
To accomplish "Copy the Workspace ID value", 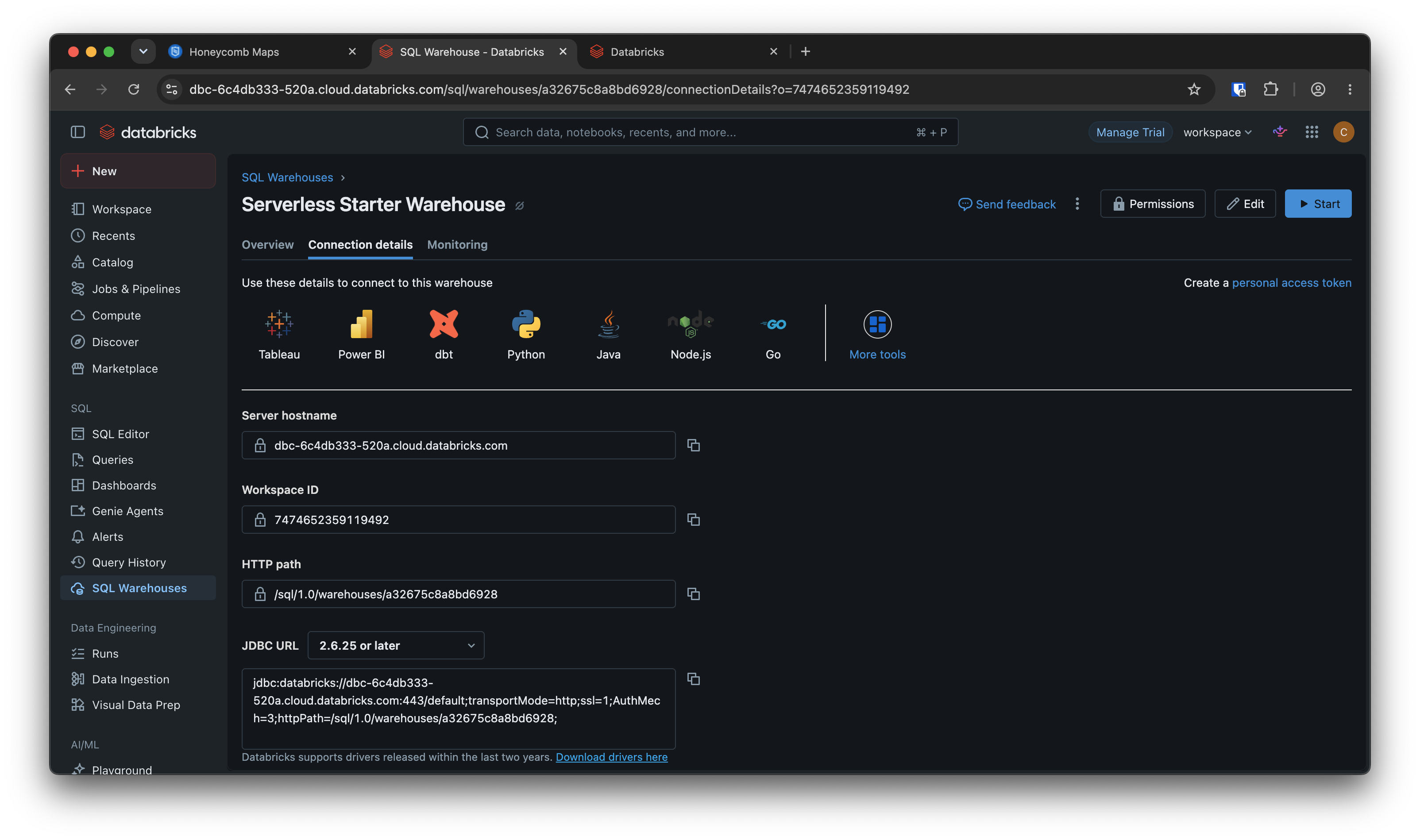I will coord(693,520).
